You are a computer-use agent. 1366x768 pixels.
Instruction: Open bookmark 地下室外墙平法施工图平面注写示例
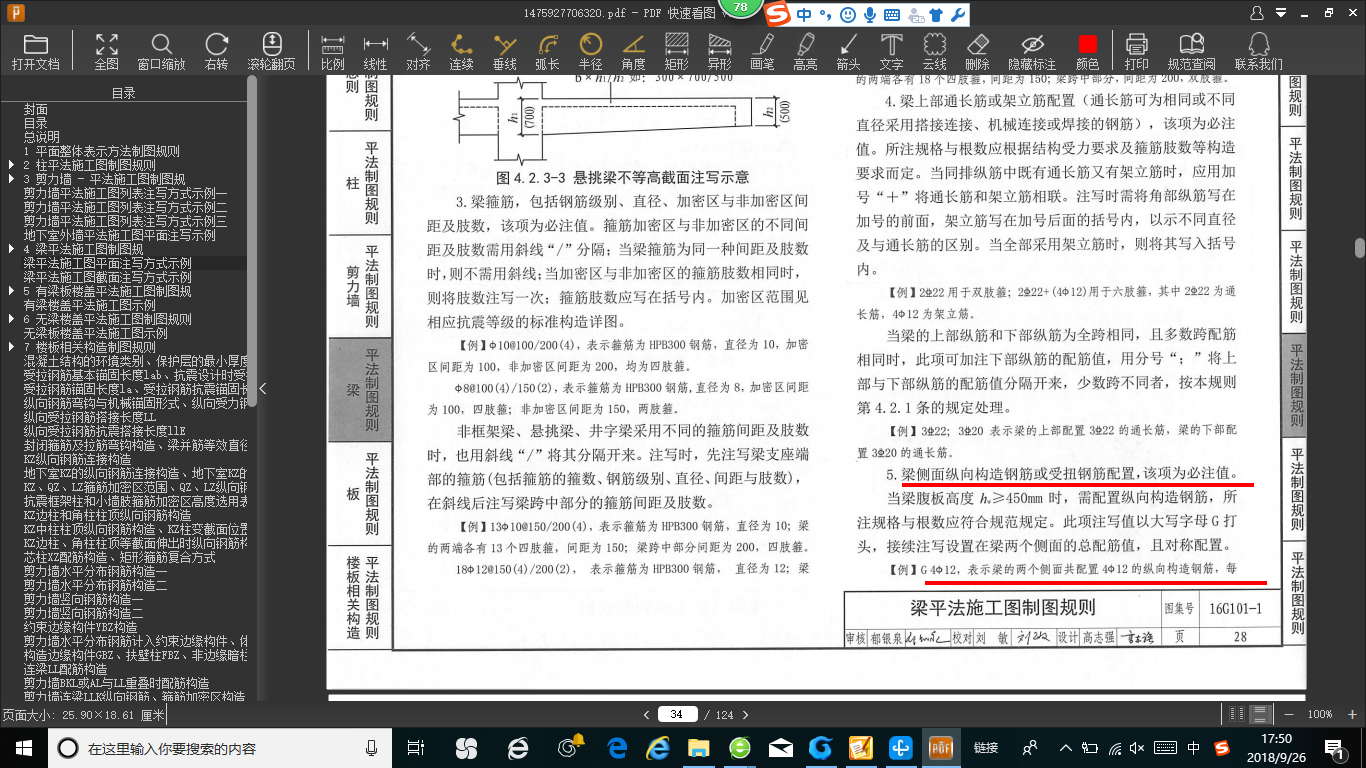[120, 235]
